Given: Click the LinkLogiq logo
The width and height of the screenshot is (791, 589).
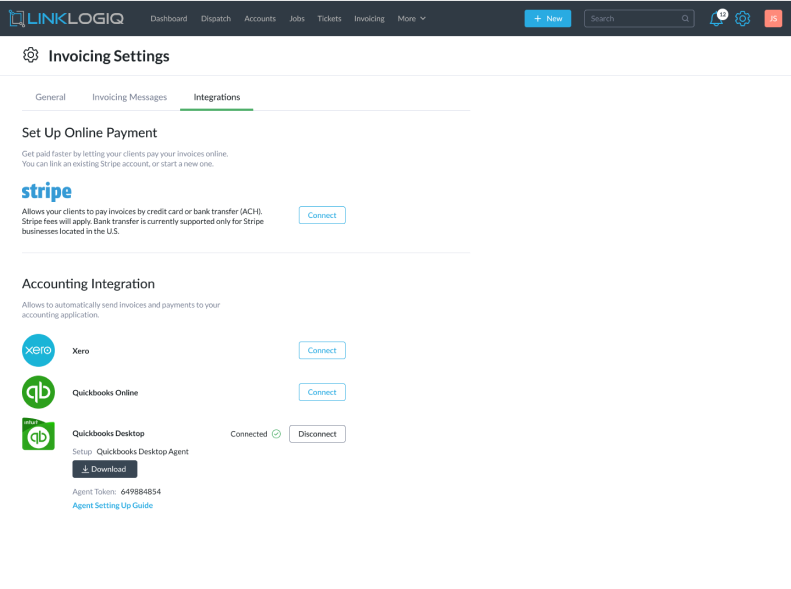Looking at the screenshot, I should (x=66, y=19).
